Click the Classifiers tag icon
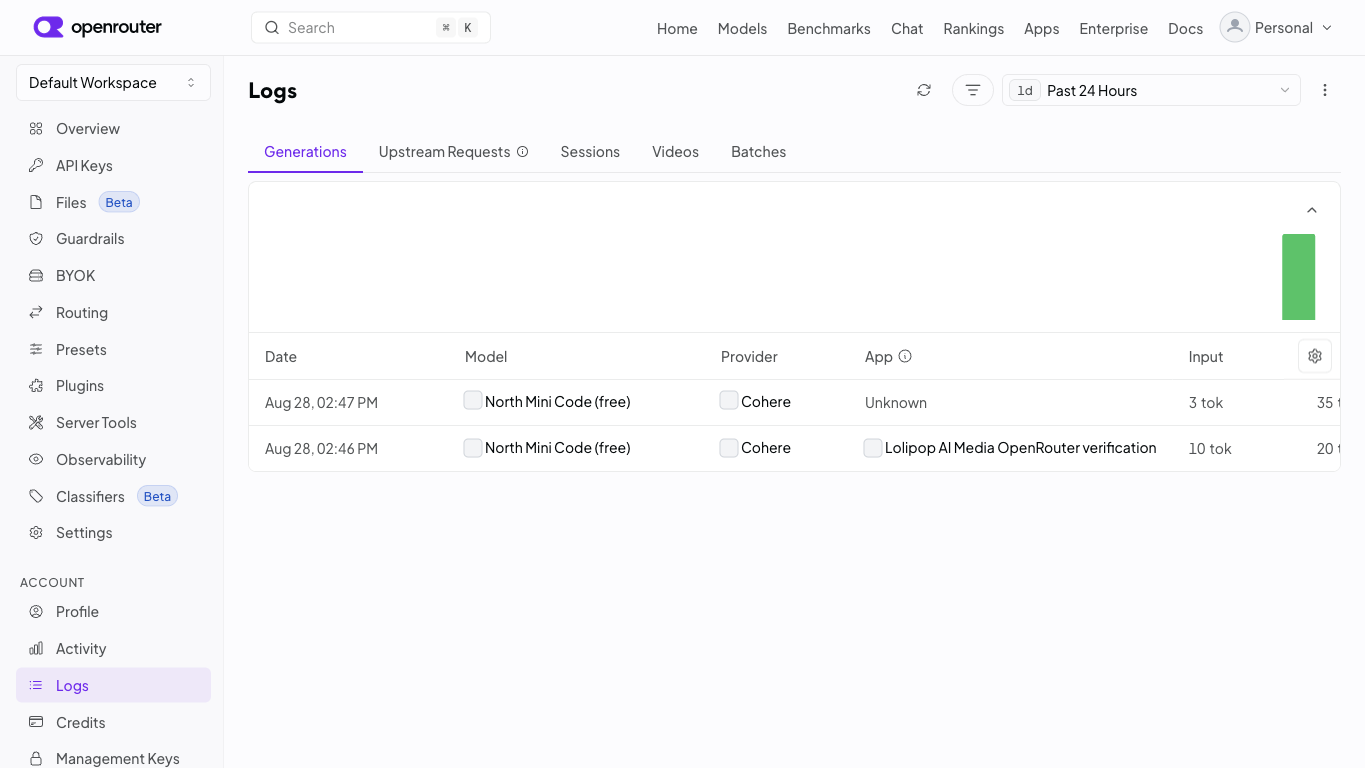This screenshot has width=1365, height=768. tap(36, 497)
